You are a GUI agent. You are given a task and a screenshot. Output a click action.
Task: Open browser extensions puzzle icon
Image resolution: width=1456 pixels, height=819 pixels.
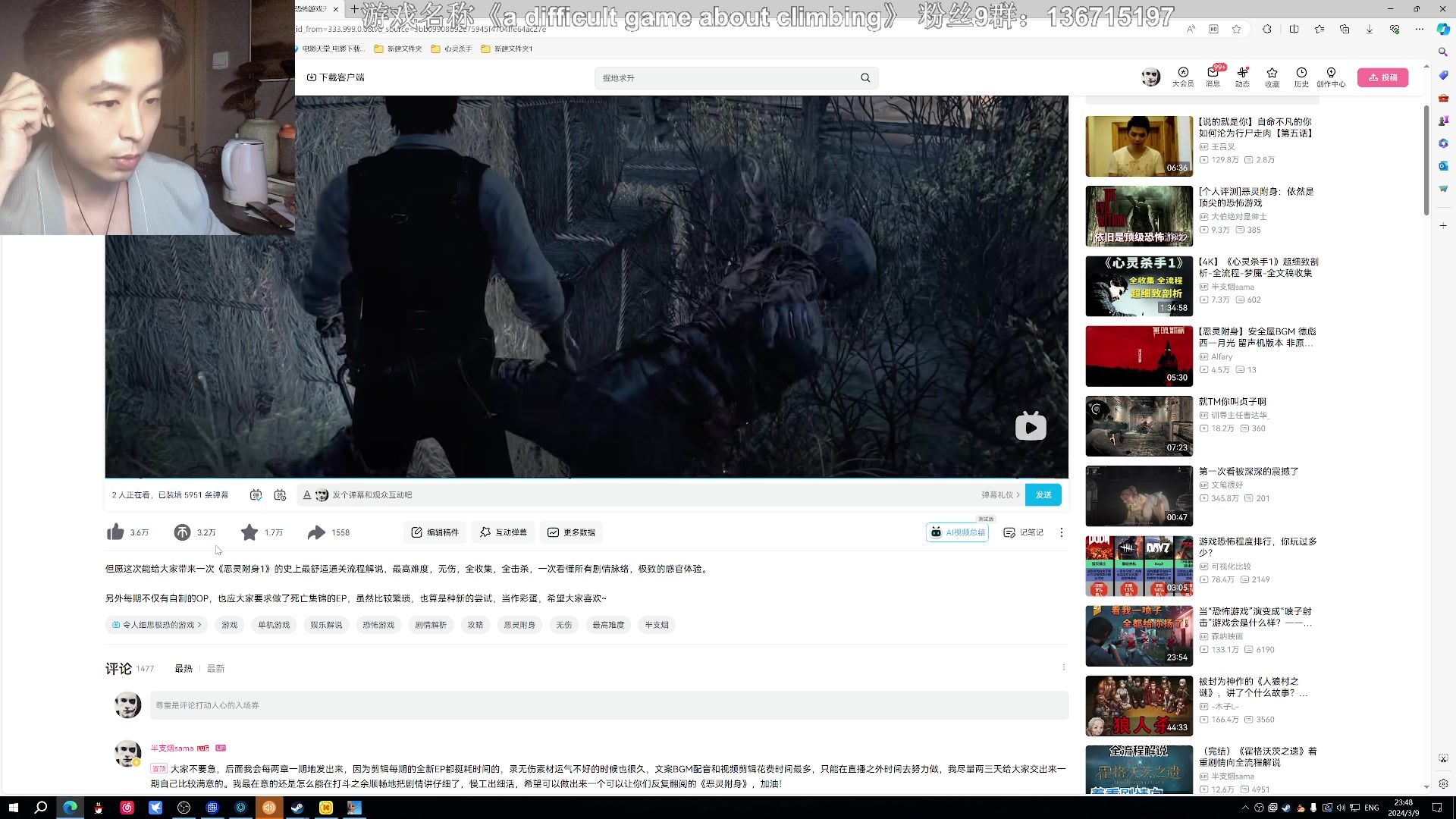(x=1267, y=29)
